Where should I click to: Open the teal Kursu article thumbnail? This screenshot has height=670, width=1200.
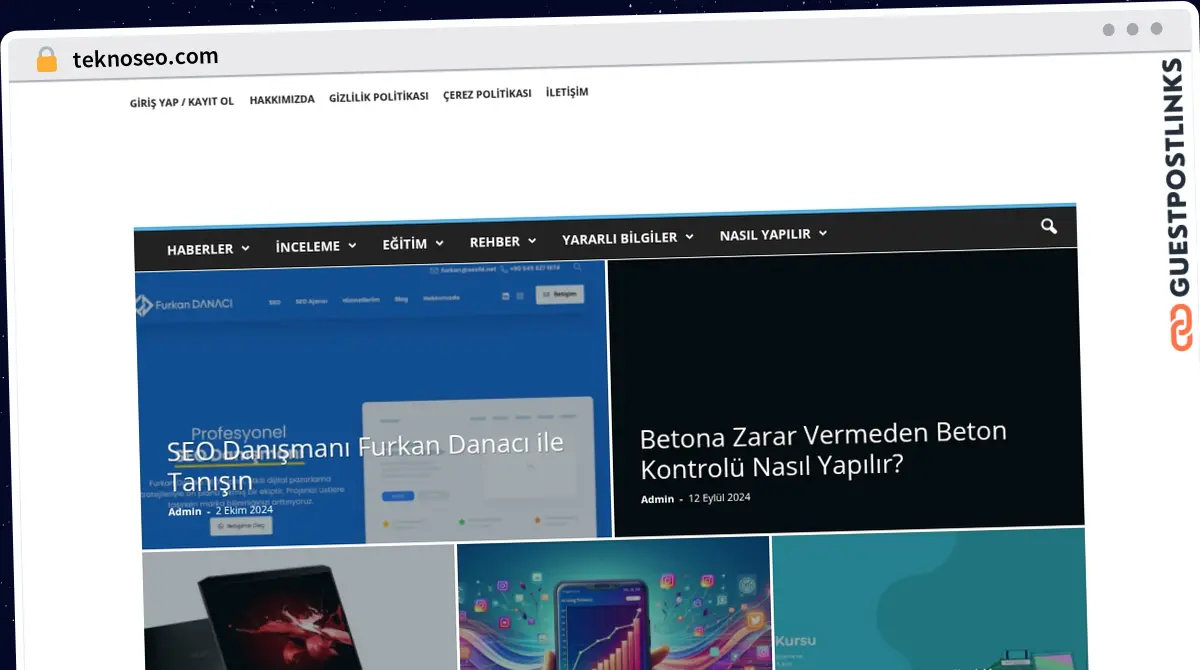click(x=929, y=598)
